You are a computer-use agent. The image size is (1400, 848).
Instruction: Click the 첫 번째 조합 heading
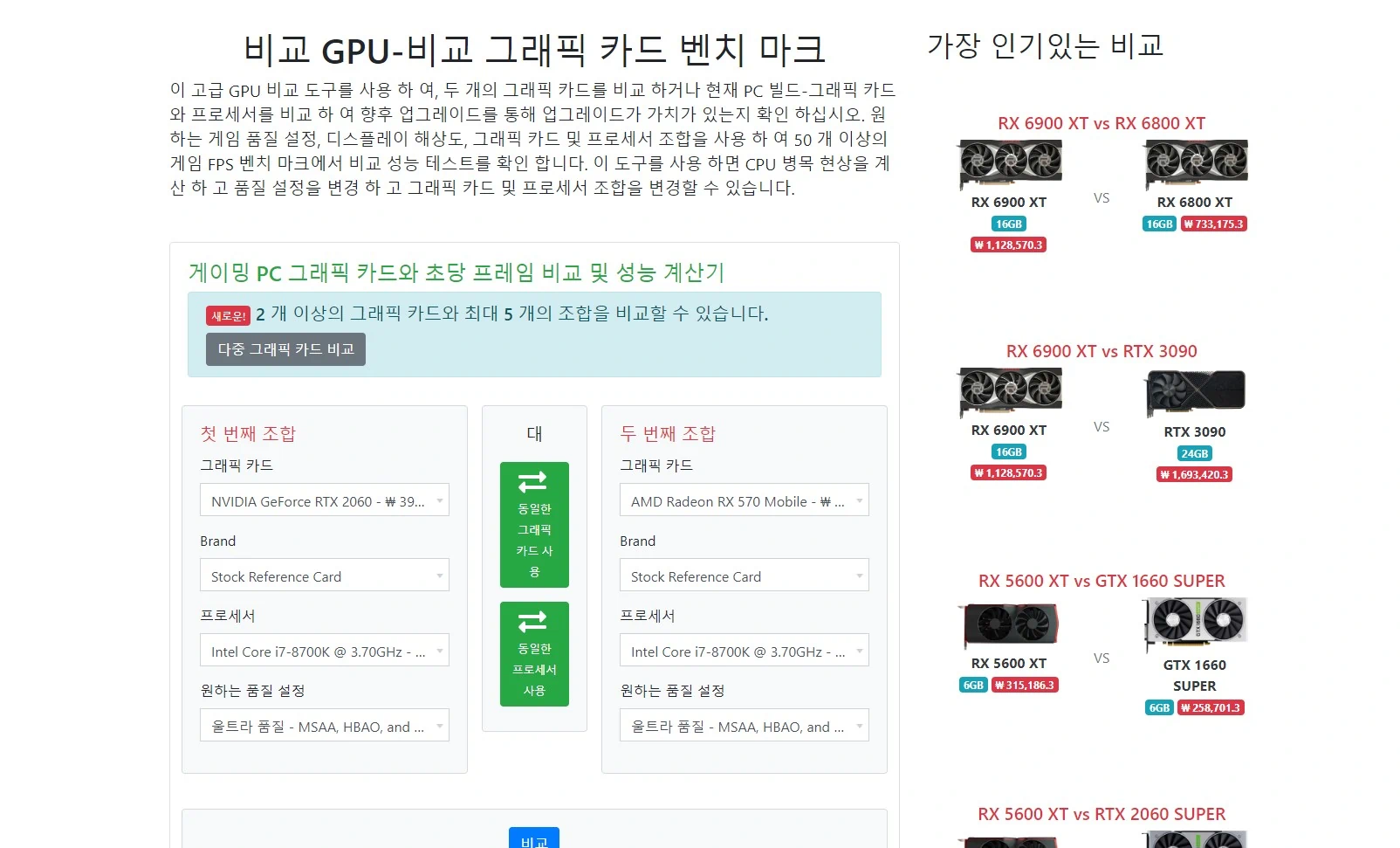pyautogui.click(x=248, y=433)
